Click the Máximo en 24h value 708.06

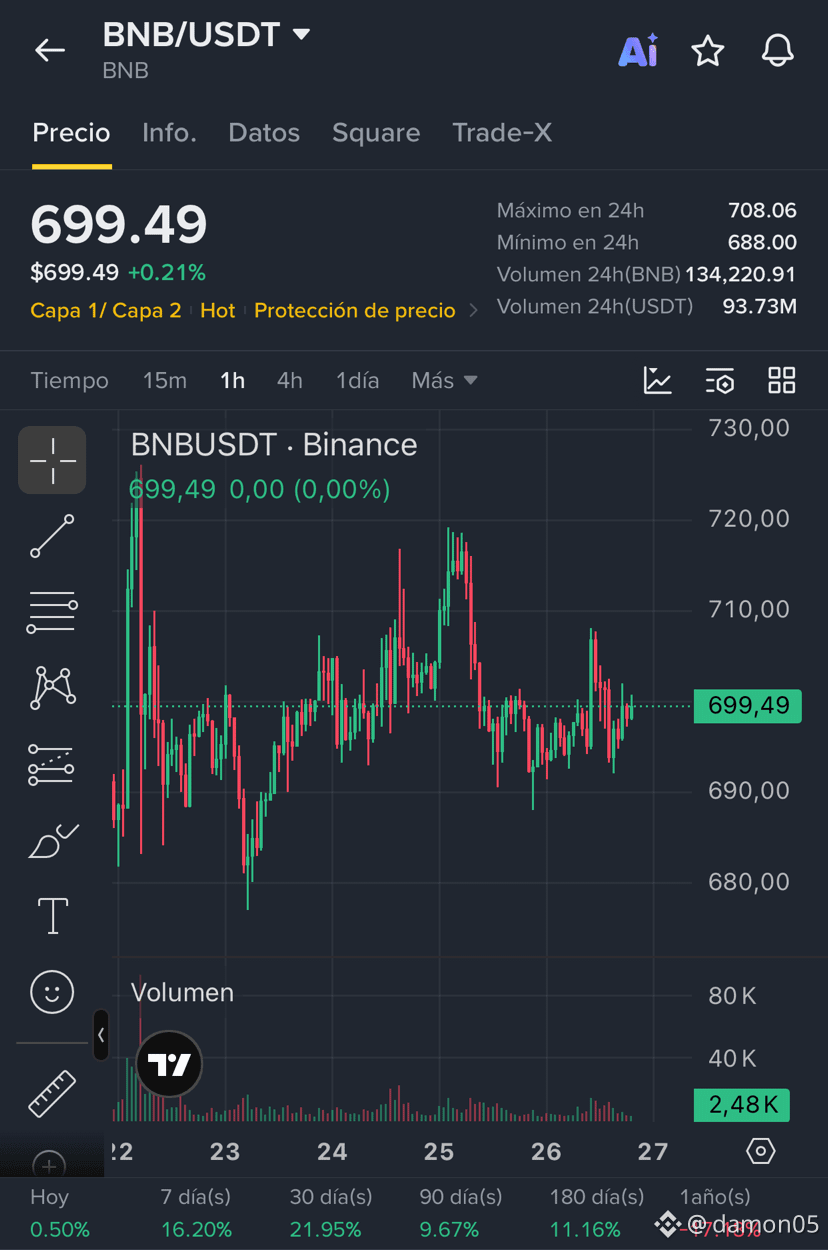pyautogui.click(x=762, y=211)
